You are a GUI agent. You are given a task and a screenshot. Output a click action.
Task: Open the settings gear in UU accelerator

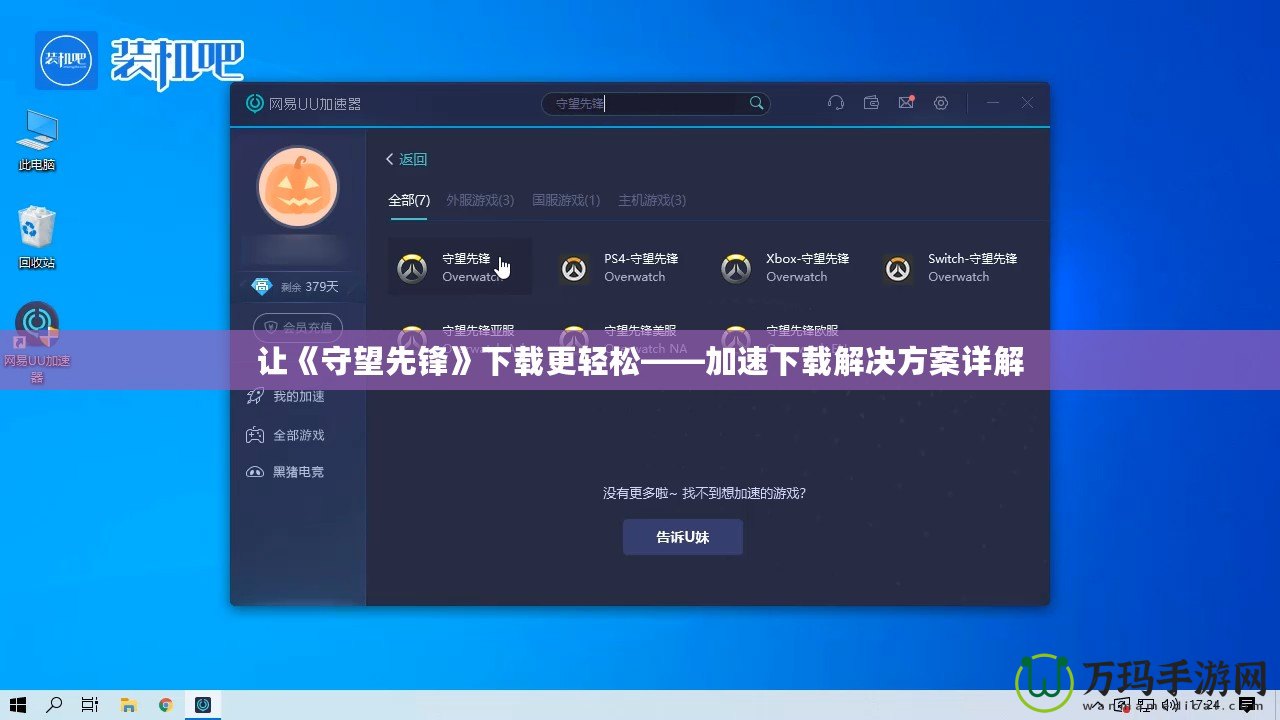pos(941,103)
